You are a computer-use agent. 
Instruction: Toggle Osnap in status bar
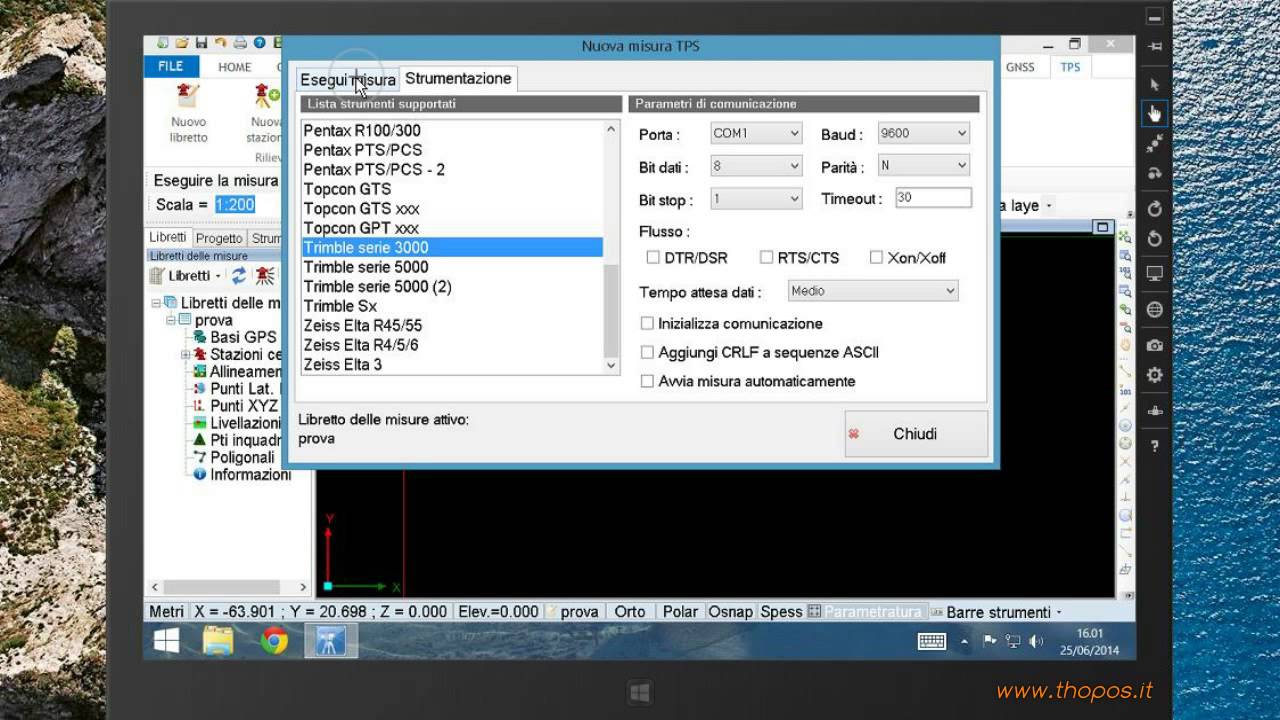[x=731, y=612]
